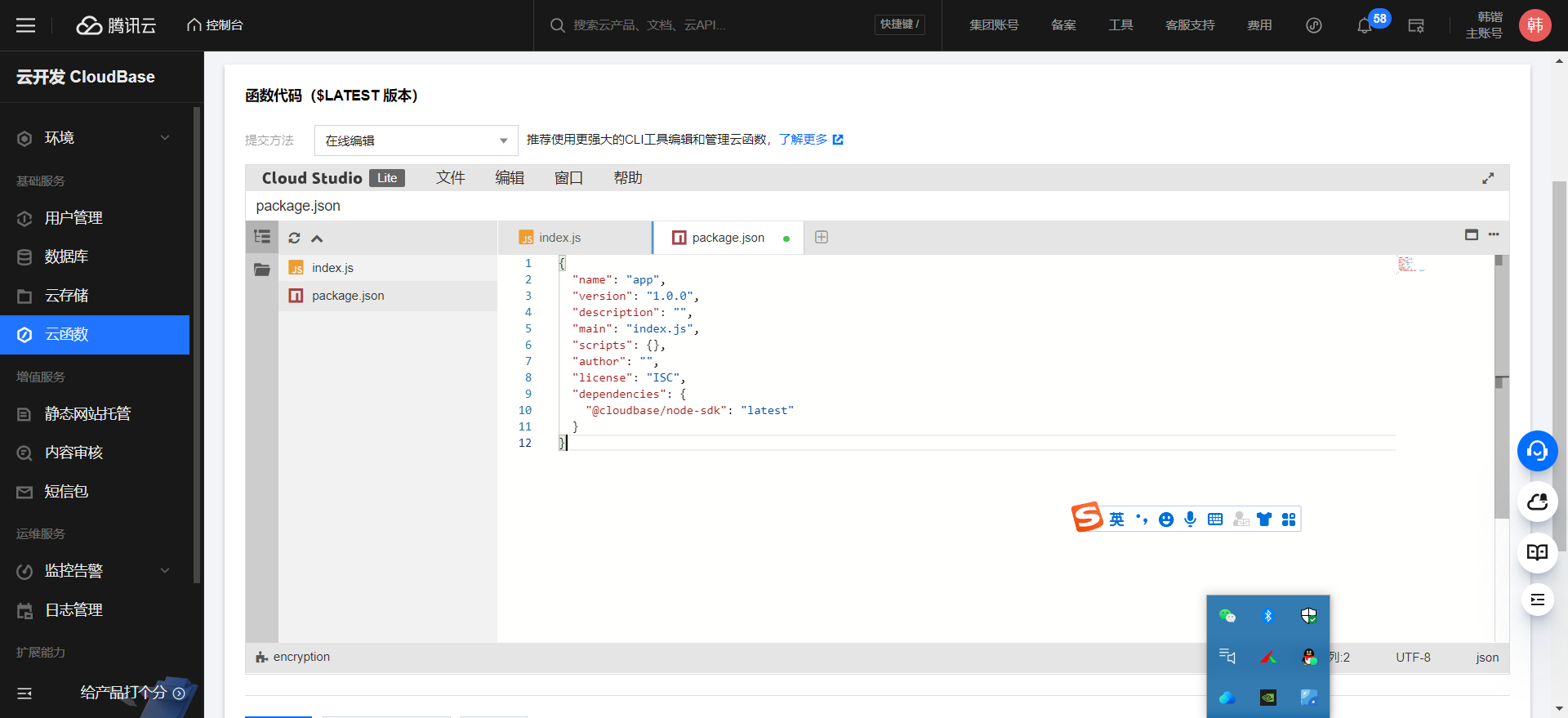1568x718 pixels.
Task: Open the WeChat tray icon
Action: 1227,616
